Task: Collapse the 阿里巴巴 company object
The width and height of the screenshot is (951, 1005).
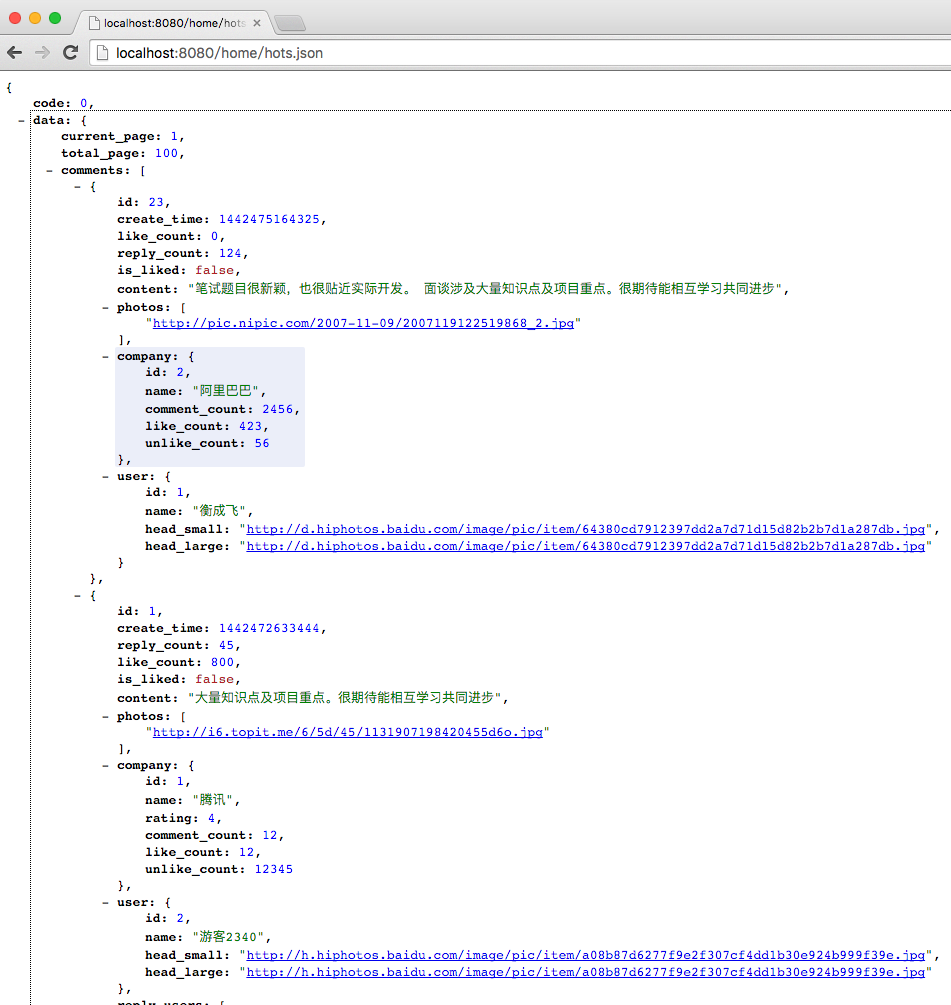Action: (106, 356)
